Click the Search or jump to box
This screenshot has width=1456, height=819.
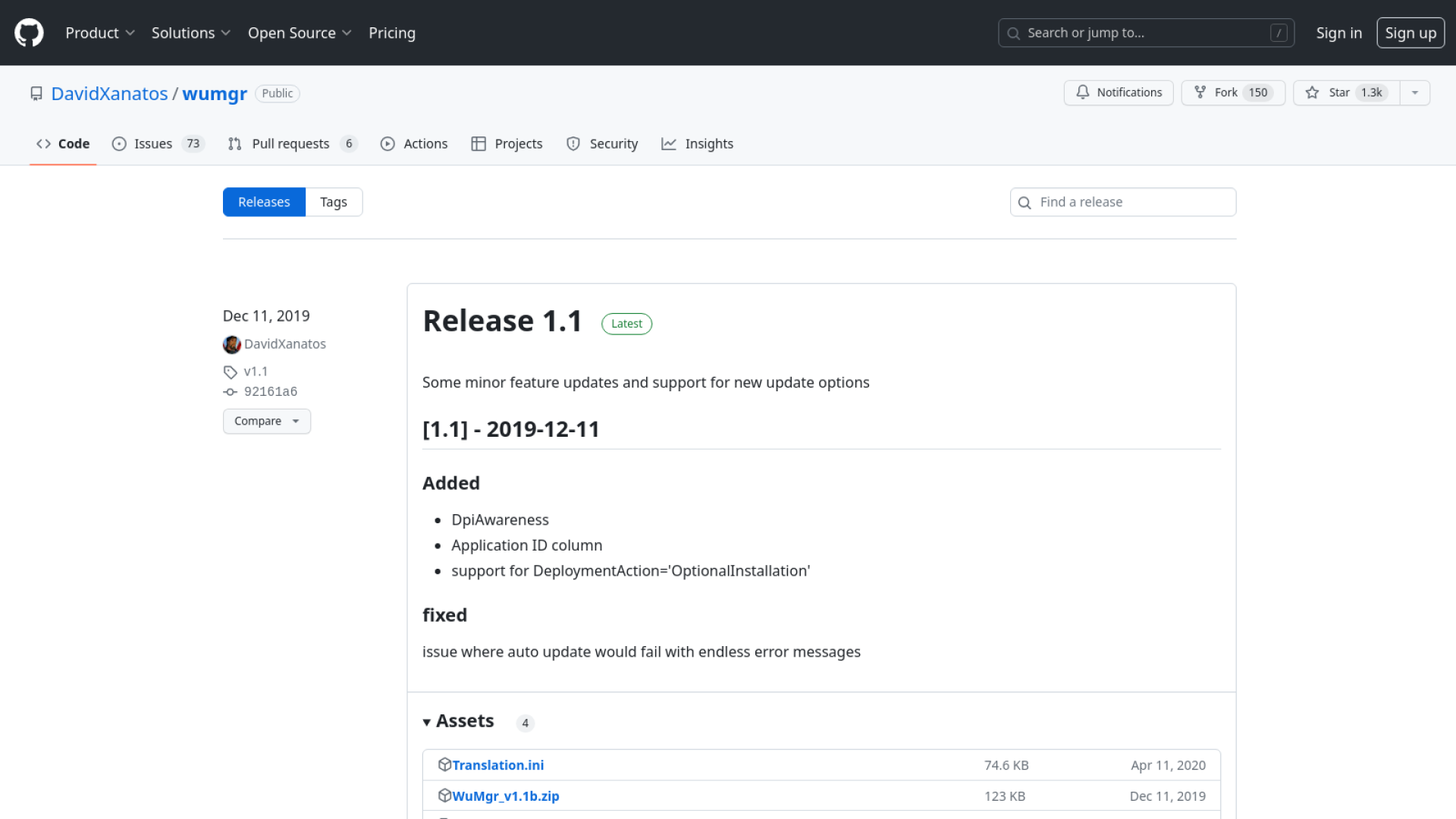(1145, 33)
